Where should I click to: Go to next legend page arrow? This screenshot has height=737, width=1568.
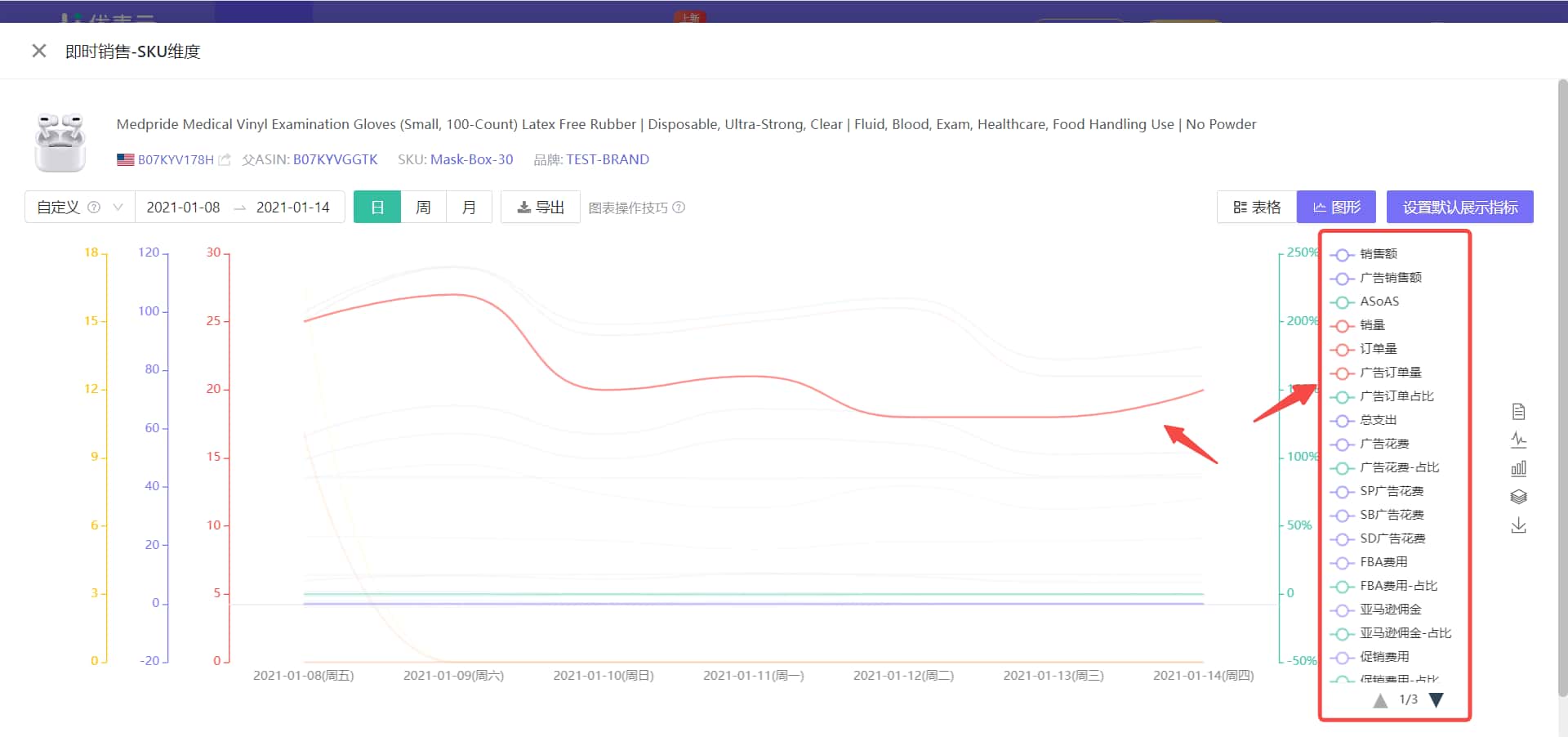(1437, 700)
